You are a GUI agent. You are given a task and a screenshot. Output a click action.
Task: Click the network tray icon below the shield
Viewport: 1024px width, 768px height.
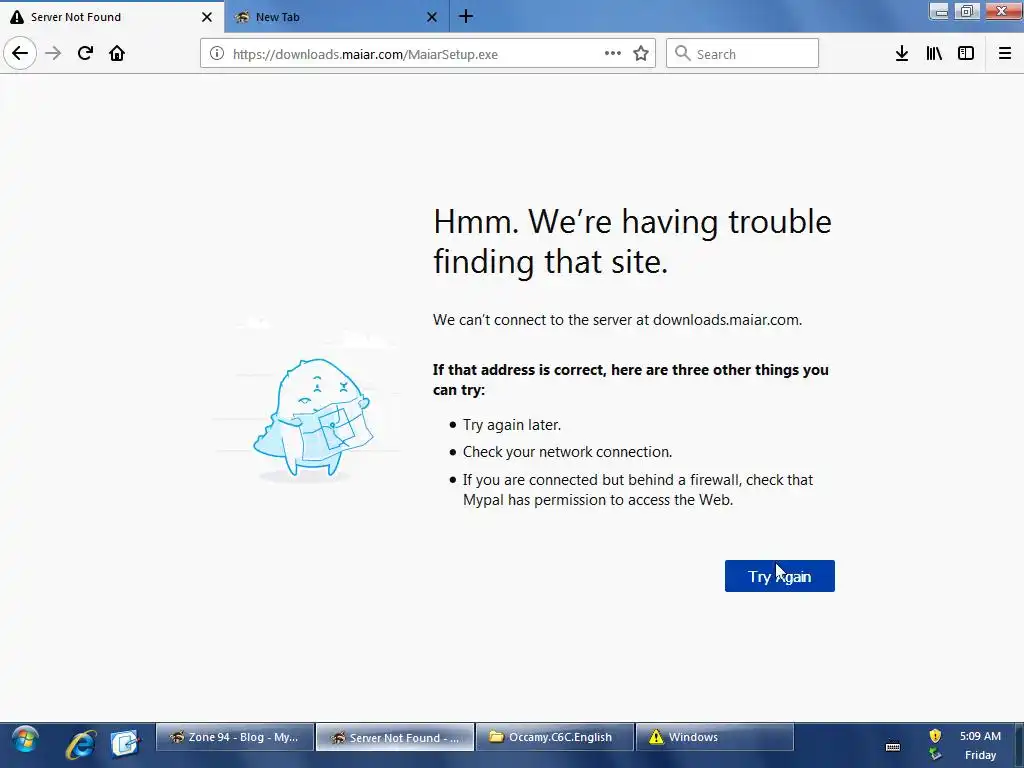(x=935, y=754)
